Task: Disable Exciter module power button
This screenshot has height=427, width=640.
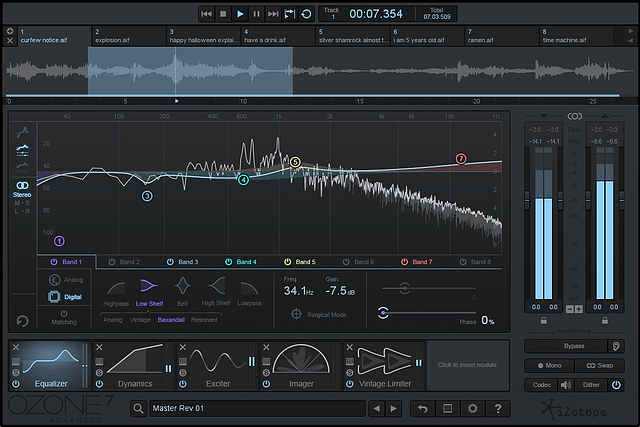Action: click(x=182, y=384)
